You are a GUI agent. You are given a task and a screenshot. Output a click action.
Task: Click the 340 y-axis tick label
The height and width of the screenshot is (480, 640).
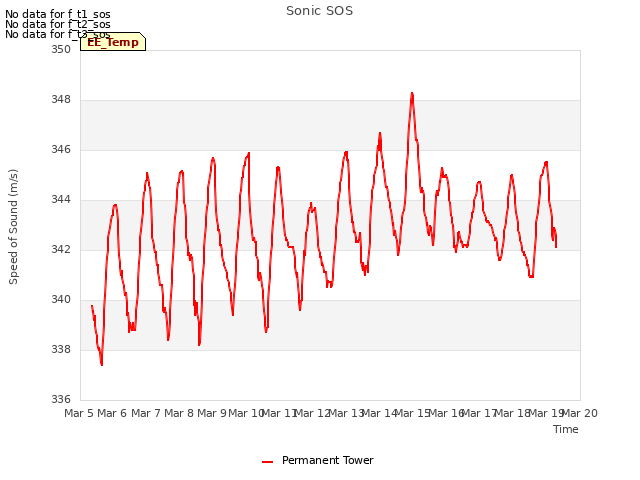(61, 300)
